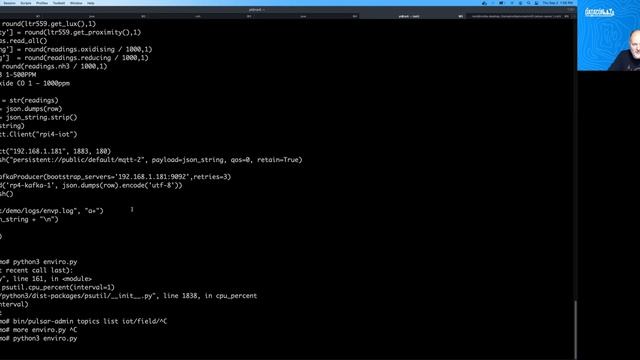Screen dimensions: 640x360
Task: Click the 'CO 1 - 1000ppm' comment line
Action: 35,83
